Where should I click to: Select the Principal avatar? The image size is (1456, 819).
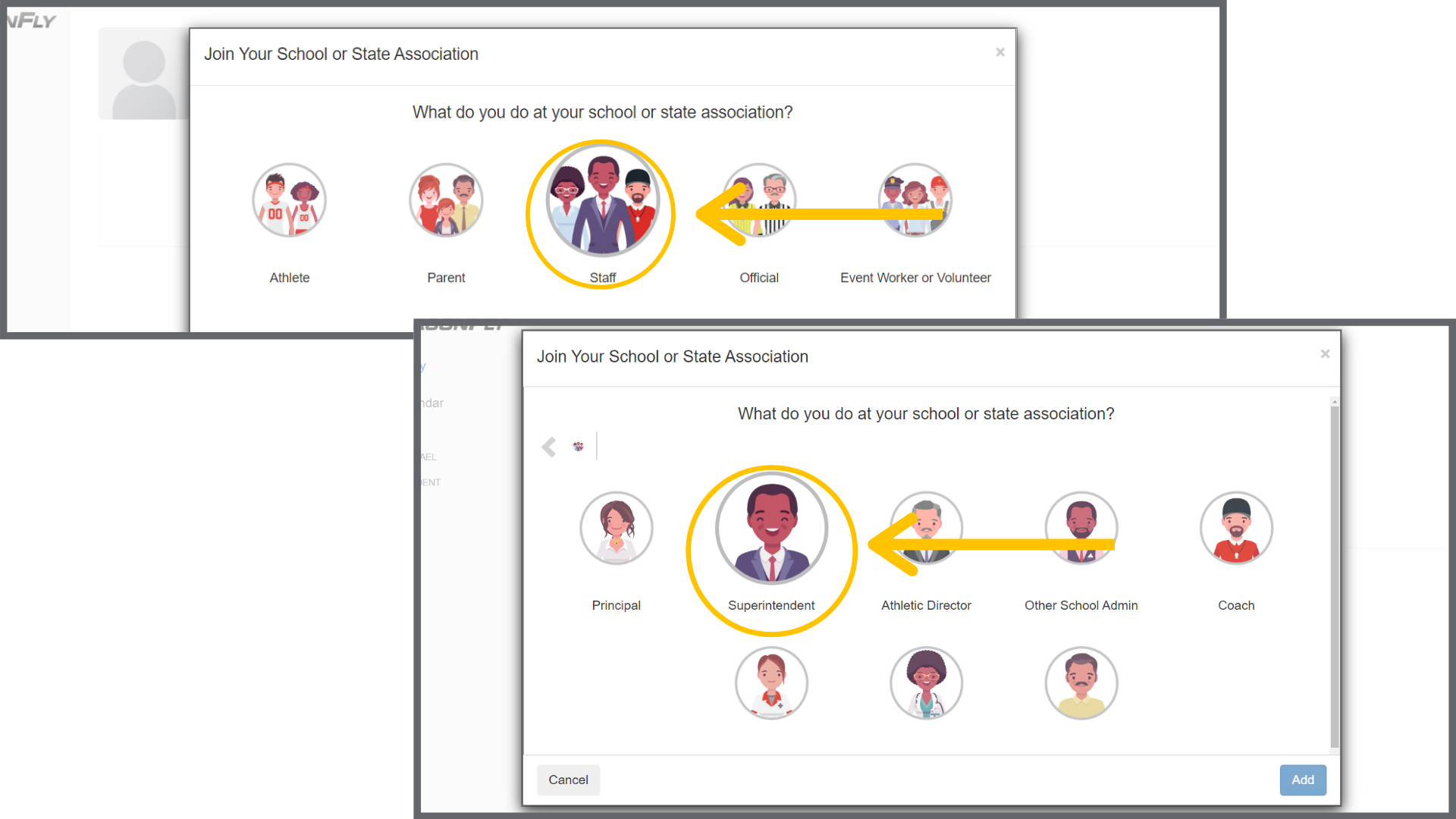(617, 528)
